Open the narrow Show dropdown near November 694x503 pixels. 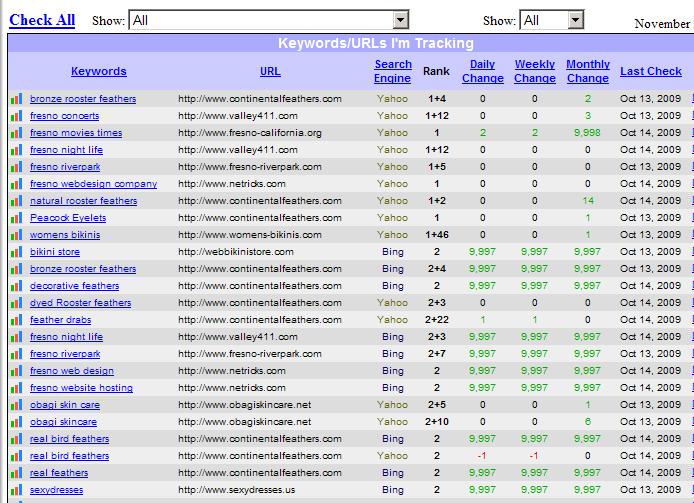551,20
